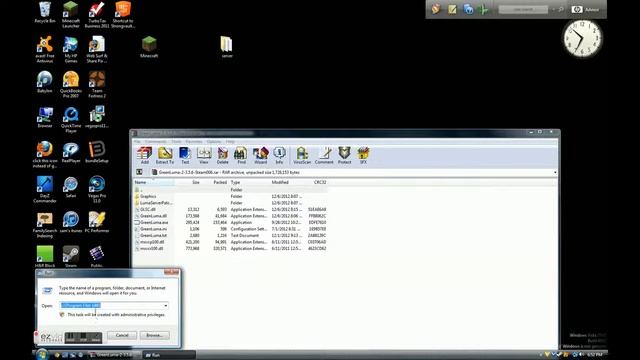Click the Windows Start orb
The width and height of the screenshot is (640, 360).
(x=42, y=355)
